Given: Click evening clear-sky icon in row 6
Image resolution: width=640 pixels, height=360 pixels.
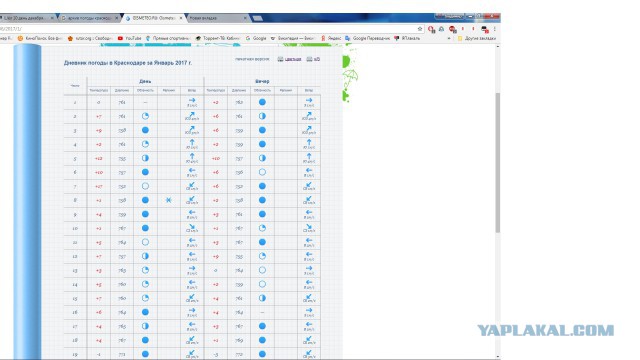Looking at the screenshot, I should tap(262, 172).
